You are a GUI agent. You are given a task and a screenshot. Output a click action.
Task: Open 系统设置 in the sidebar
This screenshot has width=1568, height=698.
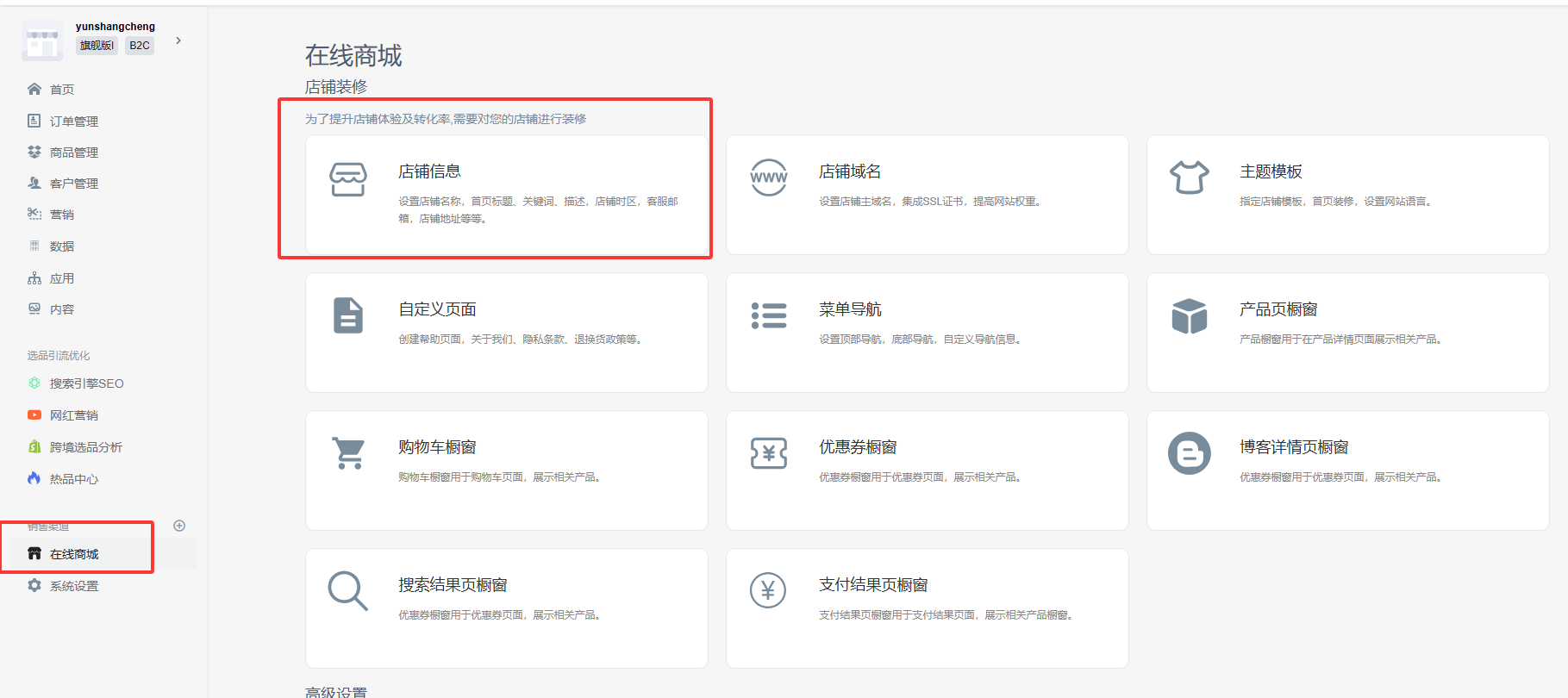[x=73, y=586]
